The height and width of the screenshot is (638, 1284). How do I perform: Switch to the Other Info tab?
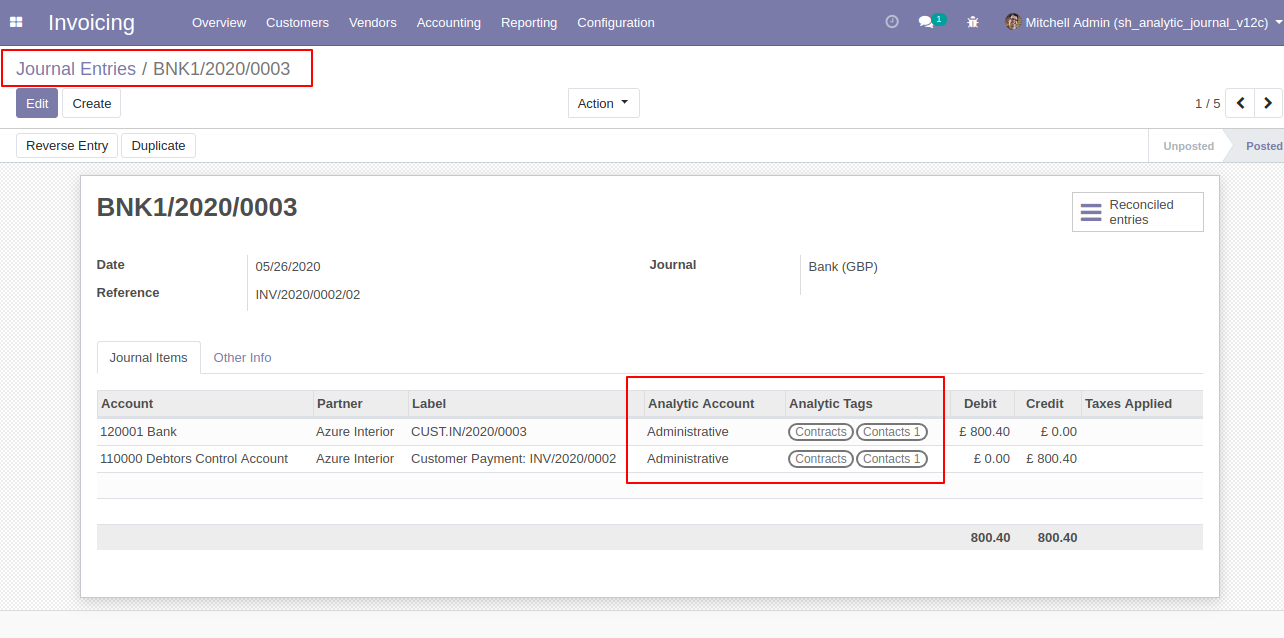242,358
